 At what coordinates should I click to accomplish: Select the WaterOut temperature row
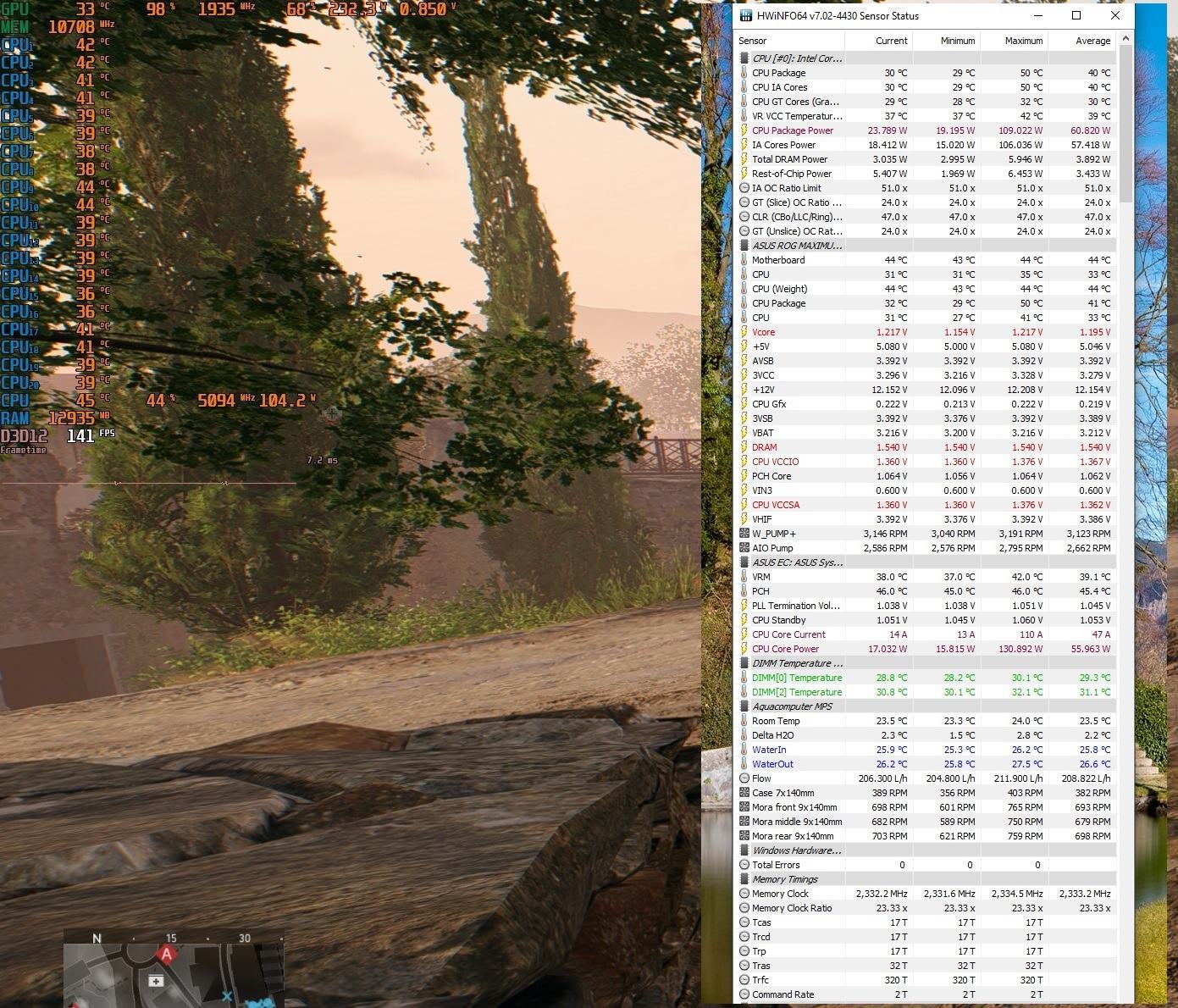[x=926, y=764]
